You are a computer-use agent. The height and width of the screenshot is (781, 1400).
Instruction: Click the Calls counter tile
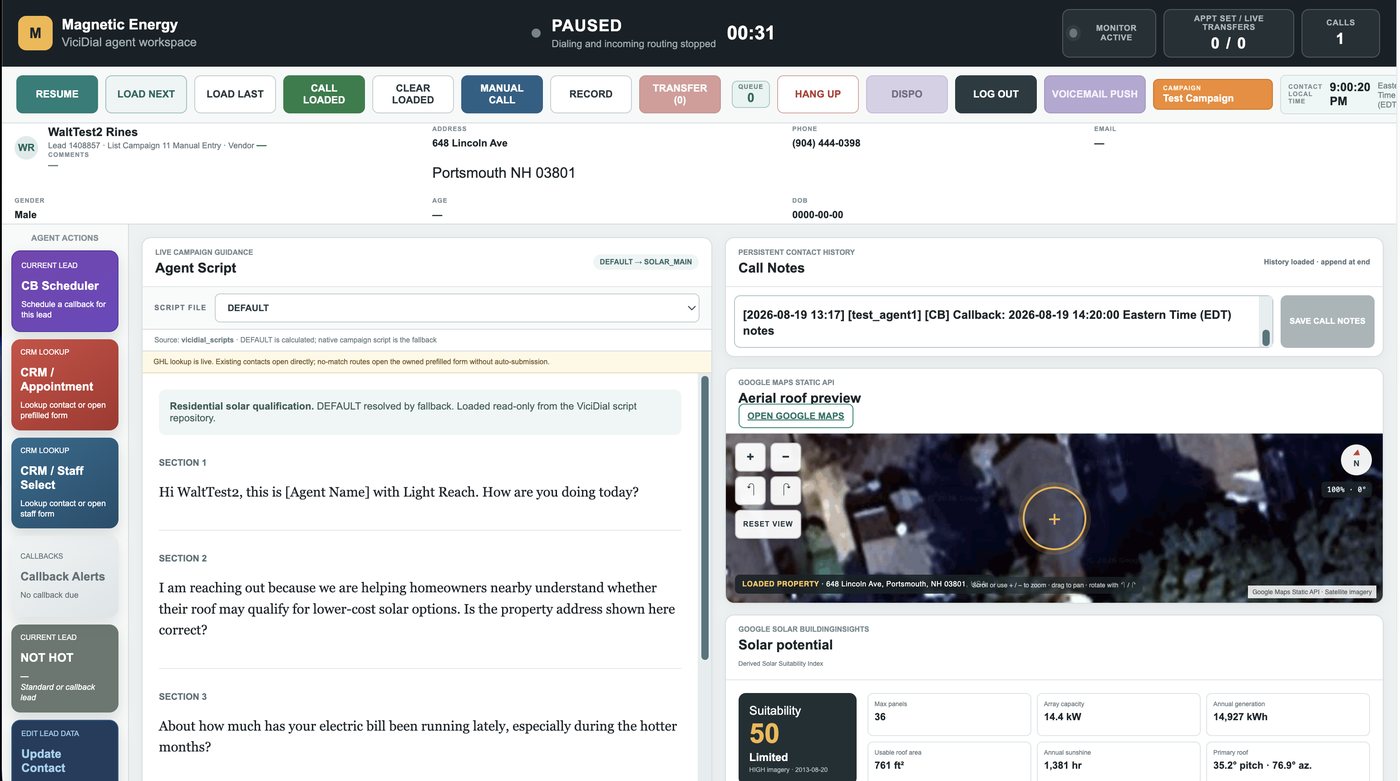coord(1340,33)
